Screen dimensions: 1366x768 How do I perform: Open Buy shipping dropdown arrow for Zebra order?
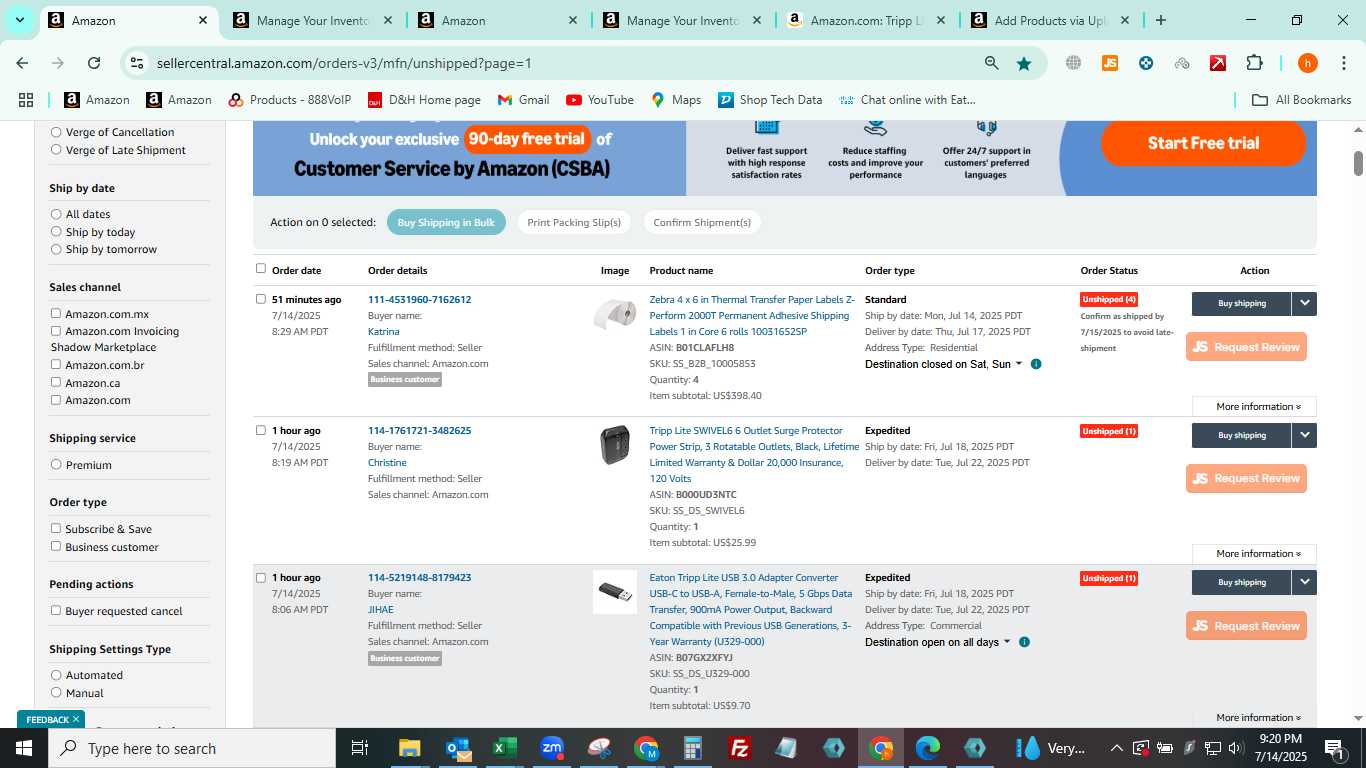pyautogui.click(x=1304, y=303)
